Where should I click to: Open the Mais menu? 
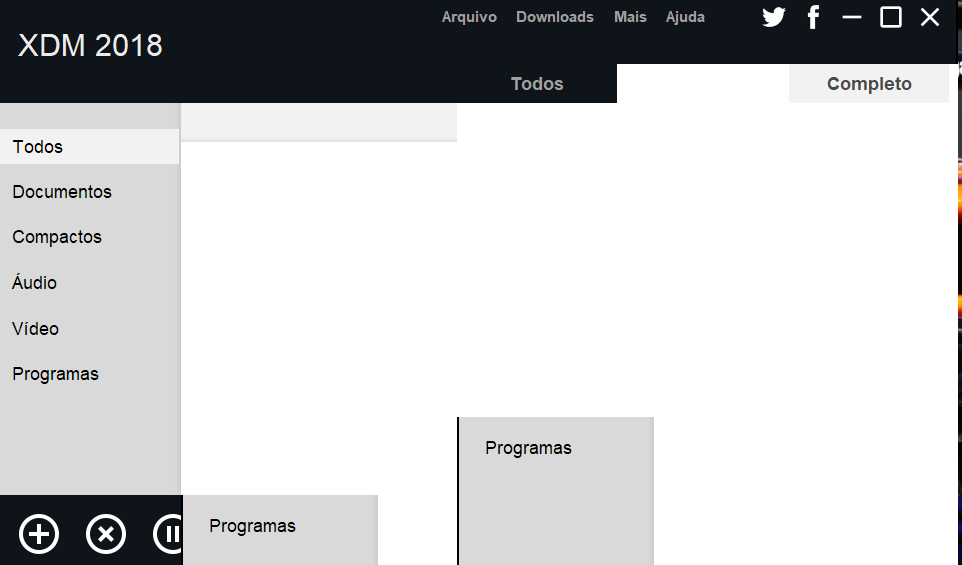pos(630,17)
